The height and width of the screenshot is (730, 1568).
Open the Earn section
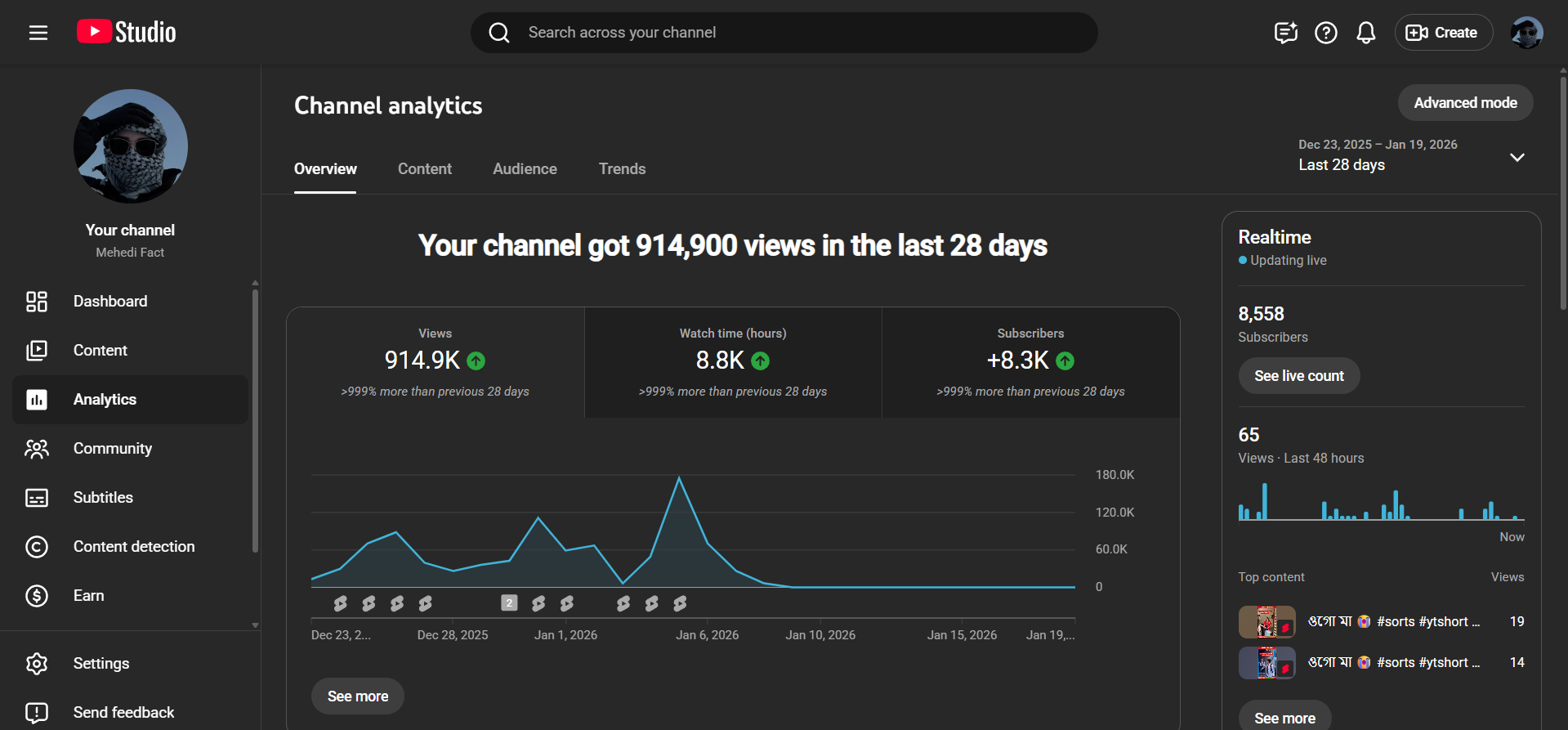click(88, 596)
